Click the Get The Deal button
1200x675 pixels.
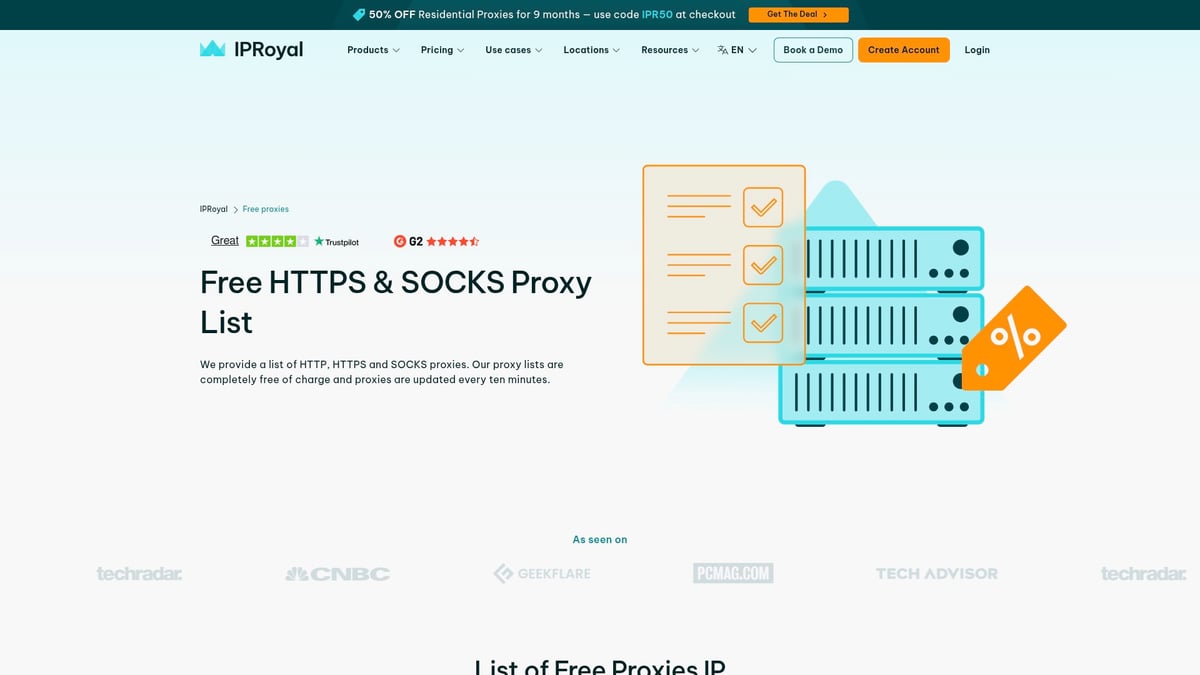click(x=797, y=14)
